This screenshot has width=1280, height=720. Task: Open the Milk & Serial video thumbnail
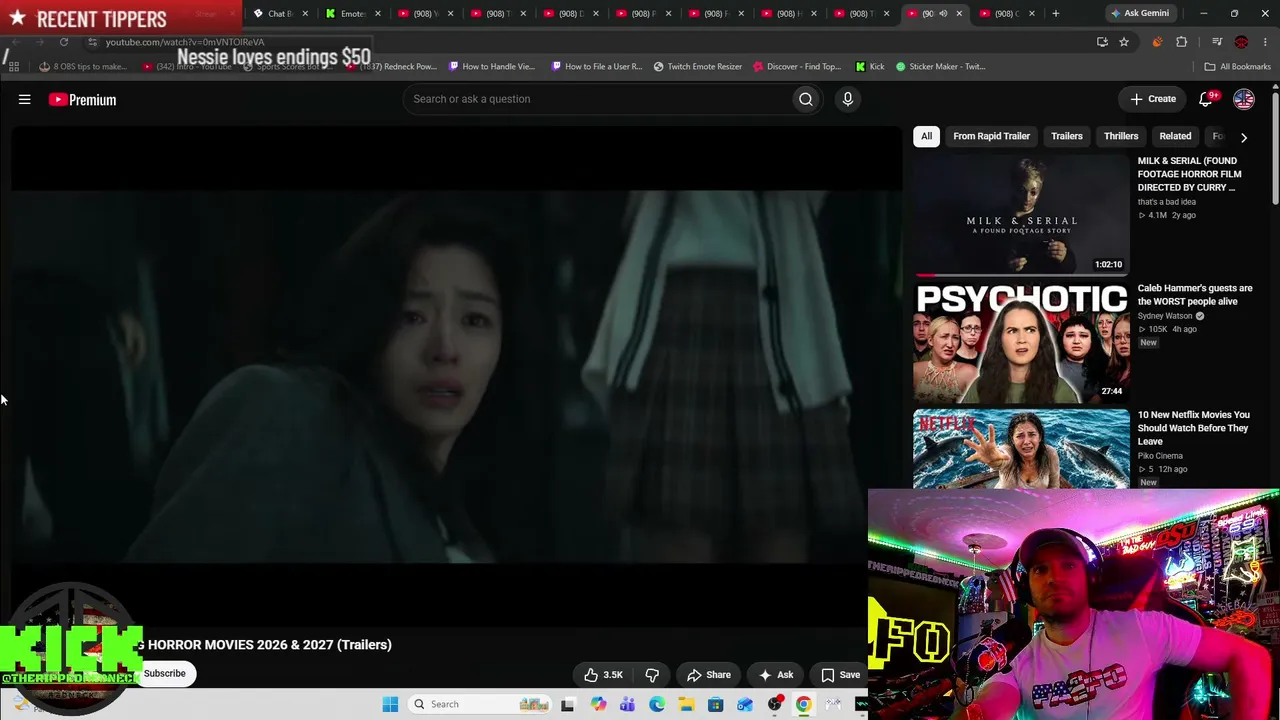(x=1021, y=214)
